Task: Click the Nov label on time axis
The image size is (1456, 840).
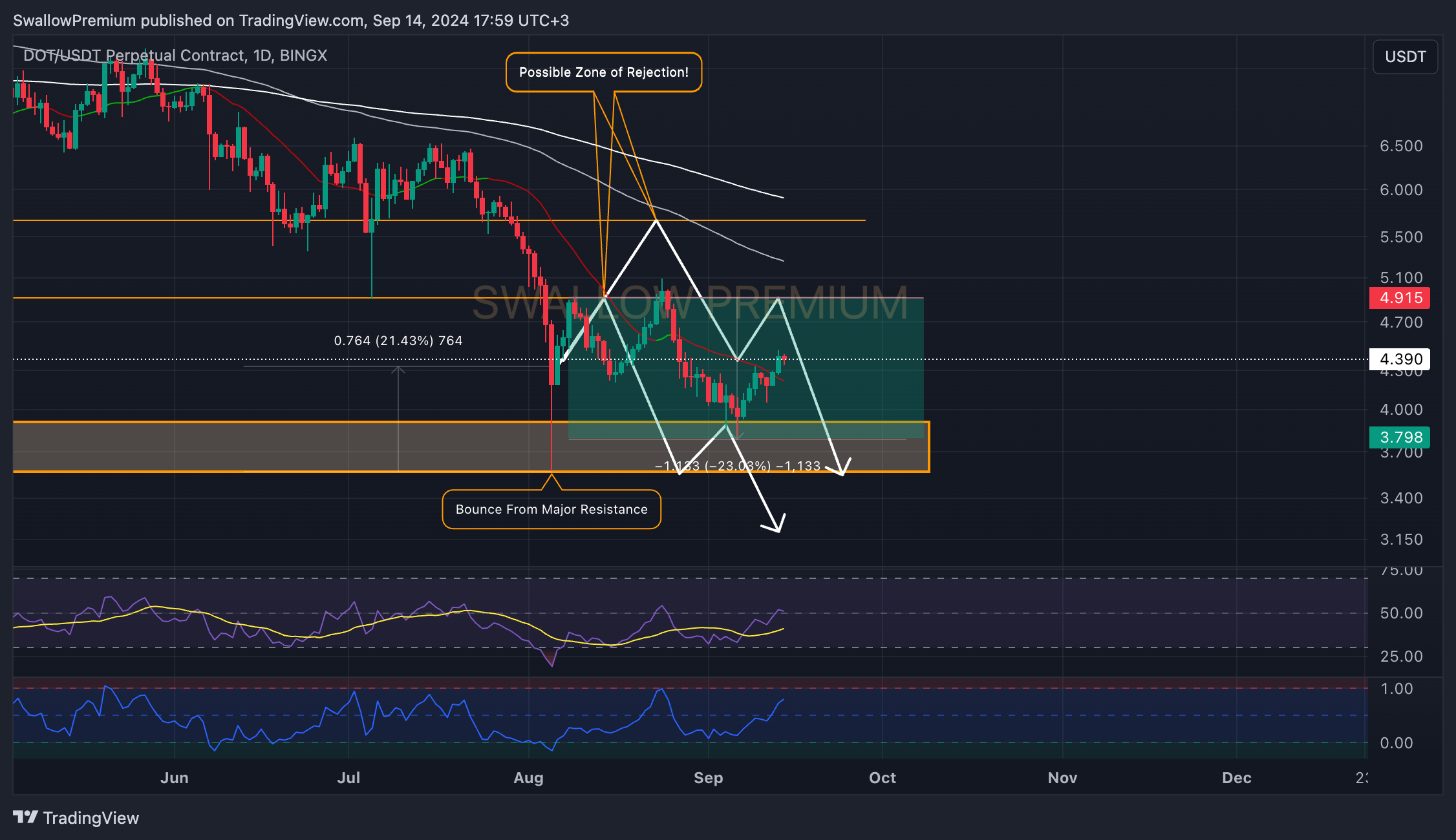Action: (x=1062, y=778)
